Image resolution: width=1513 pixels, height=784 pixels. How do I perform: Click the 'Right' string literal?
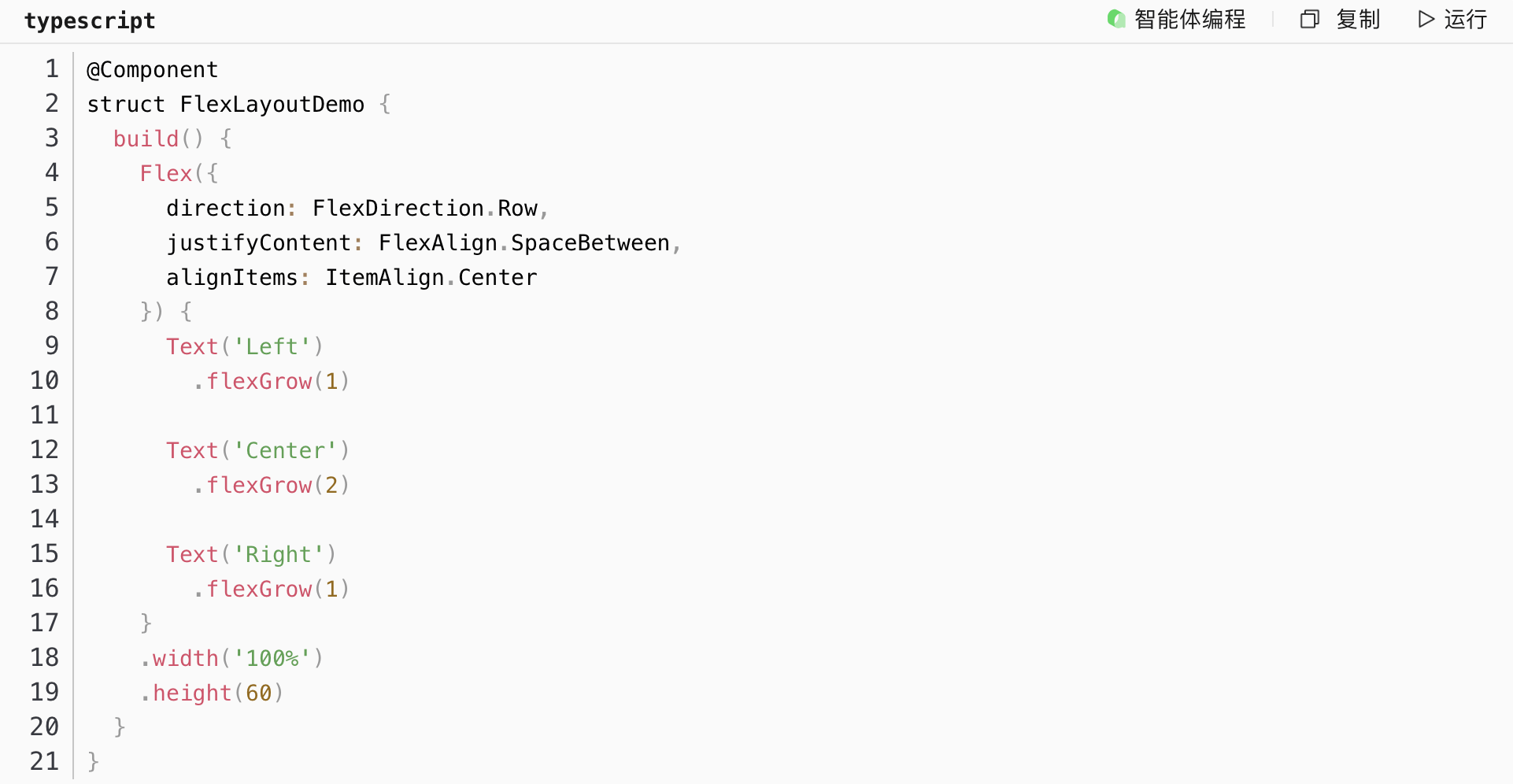tap(279, 555)
